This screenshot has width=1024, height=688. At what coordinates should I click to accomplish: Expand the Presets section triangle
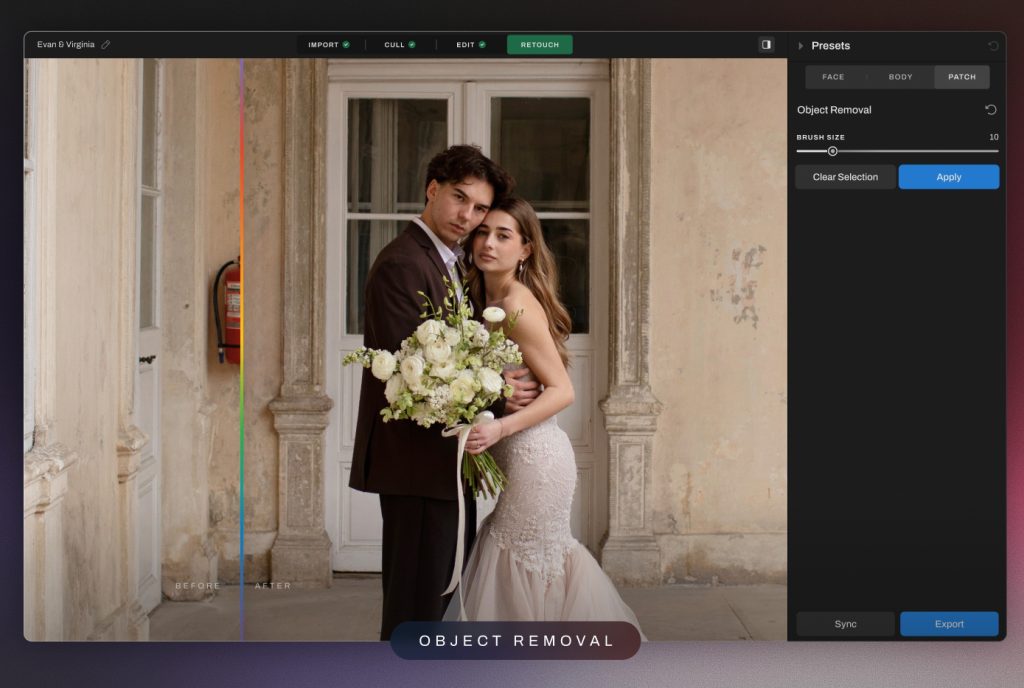click(x=801, y=46)
